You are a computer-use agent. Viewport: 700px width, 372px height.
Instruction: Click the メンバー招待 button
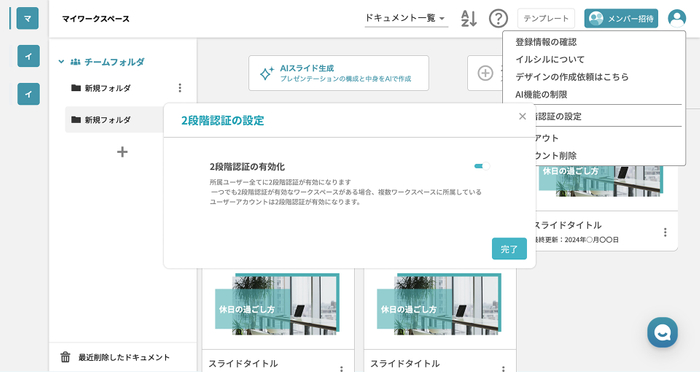point(621,18)
